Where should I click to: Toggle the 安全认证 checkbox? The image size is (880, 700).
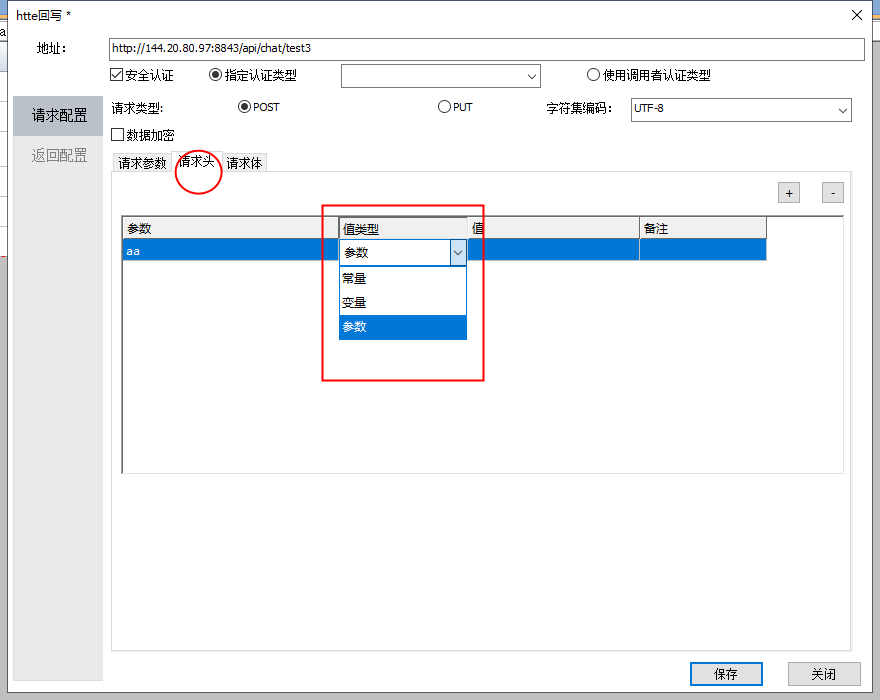point(117,75)
